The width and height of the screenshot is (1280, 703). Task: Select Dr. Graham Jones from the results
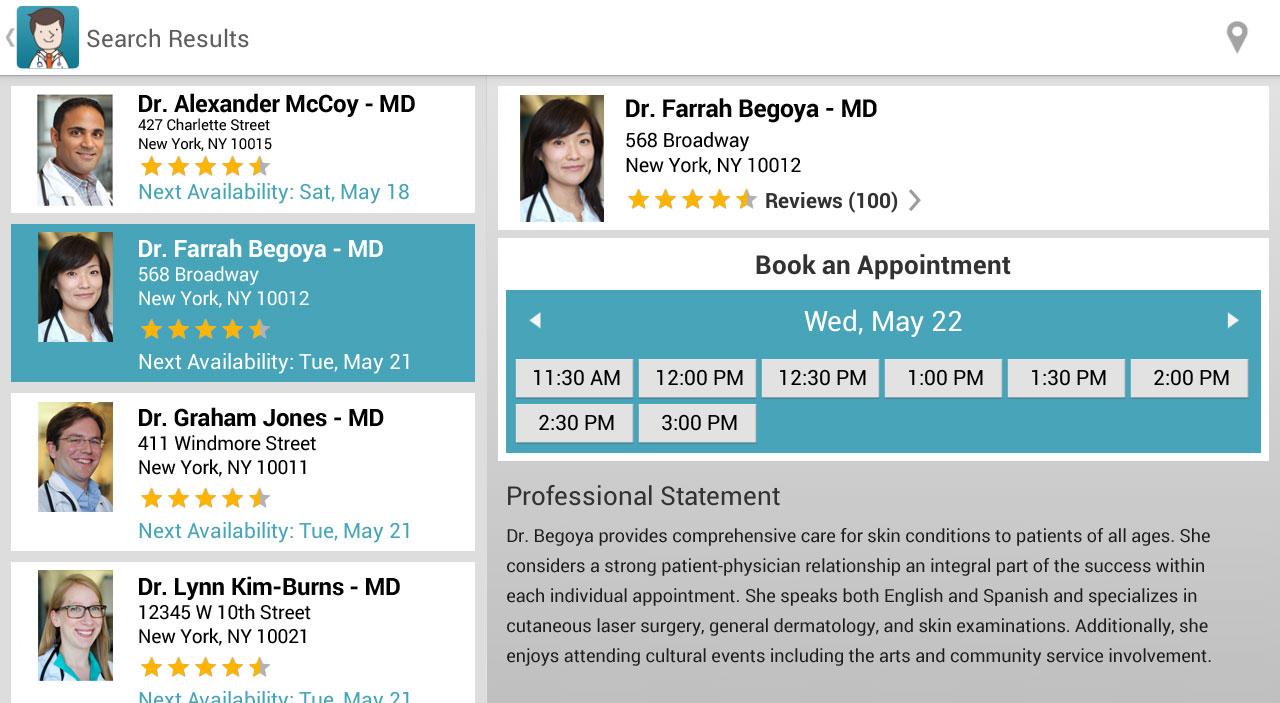tap(260, 418)
